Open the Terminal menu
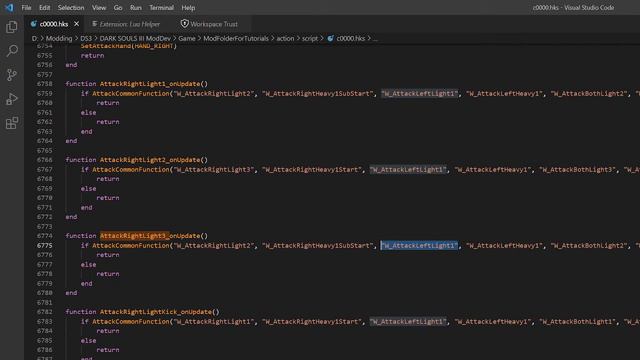Image resolution: width=640 pixels, height=360 pixels. tap(161, 8)
